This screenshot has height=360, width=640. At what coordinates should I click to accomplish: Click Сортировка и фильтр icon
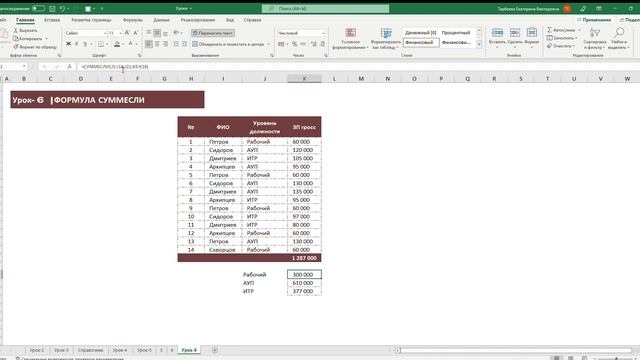[x=595, y=33]
